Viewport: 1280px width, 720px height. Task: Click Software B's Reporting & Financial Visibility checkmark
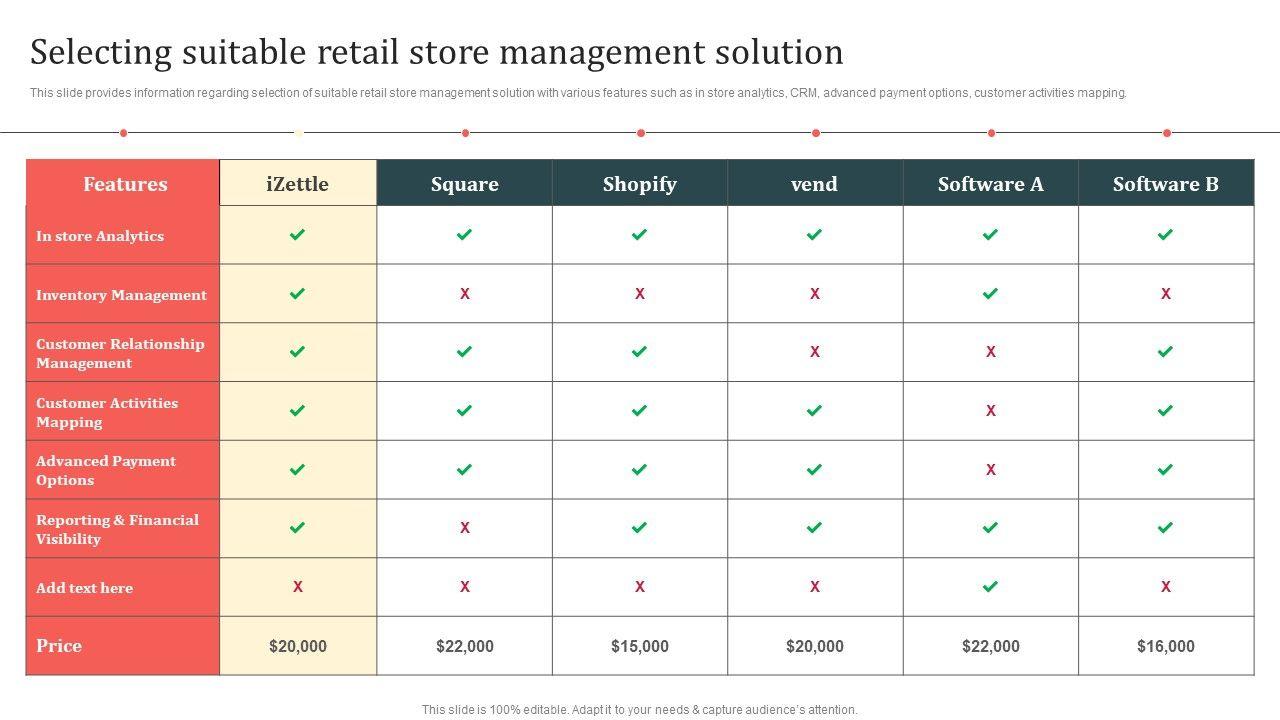pyautogui.click(x=1165, y=528)
